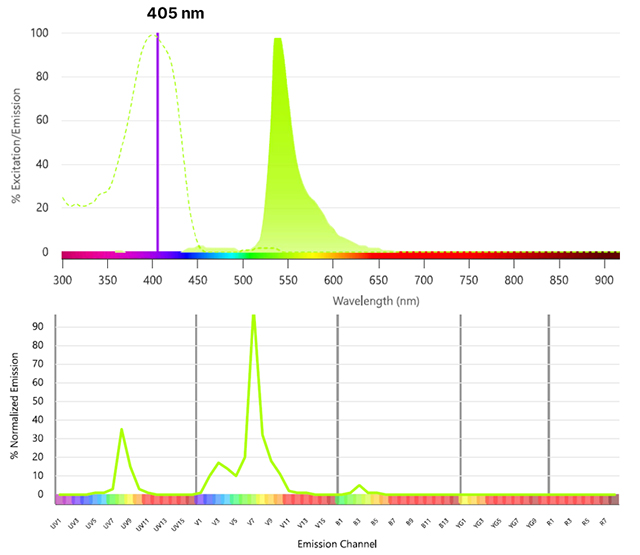Image resolution: width=640 pixels, height=555 pixels.
Task: Click the 350 wavelength tick label
Action: pos(107,280)
